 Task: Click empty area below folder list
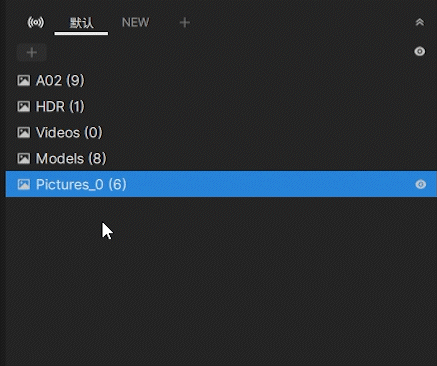pyautogui.click(x=220, y=280)
